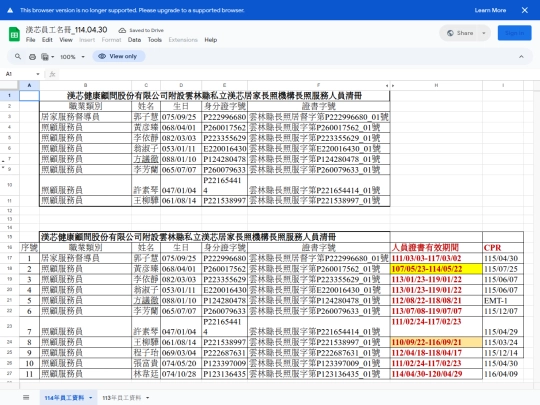This screenshot has width=540, height=405.
Task: Click the 序號 header cell
Action: [29, 248]
